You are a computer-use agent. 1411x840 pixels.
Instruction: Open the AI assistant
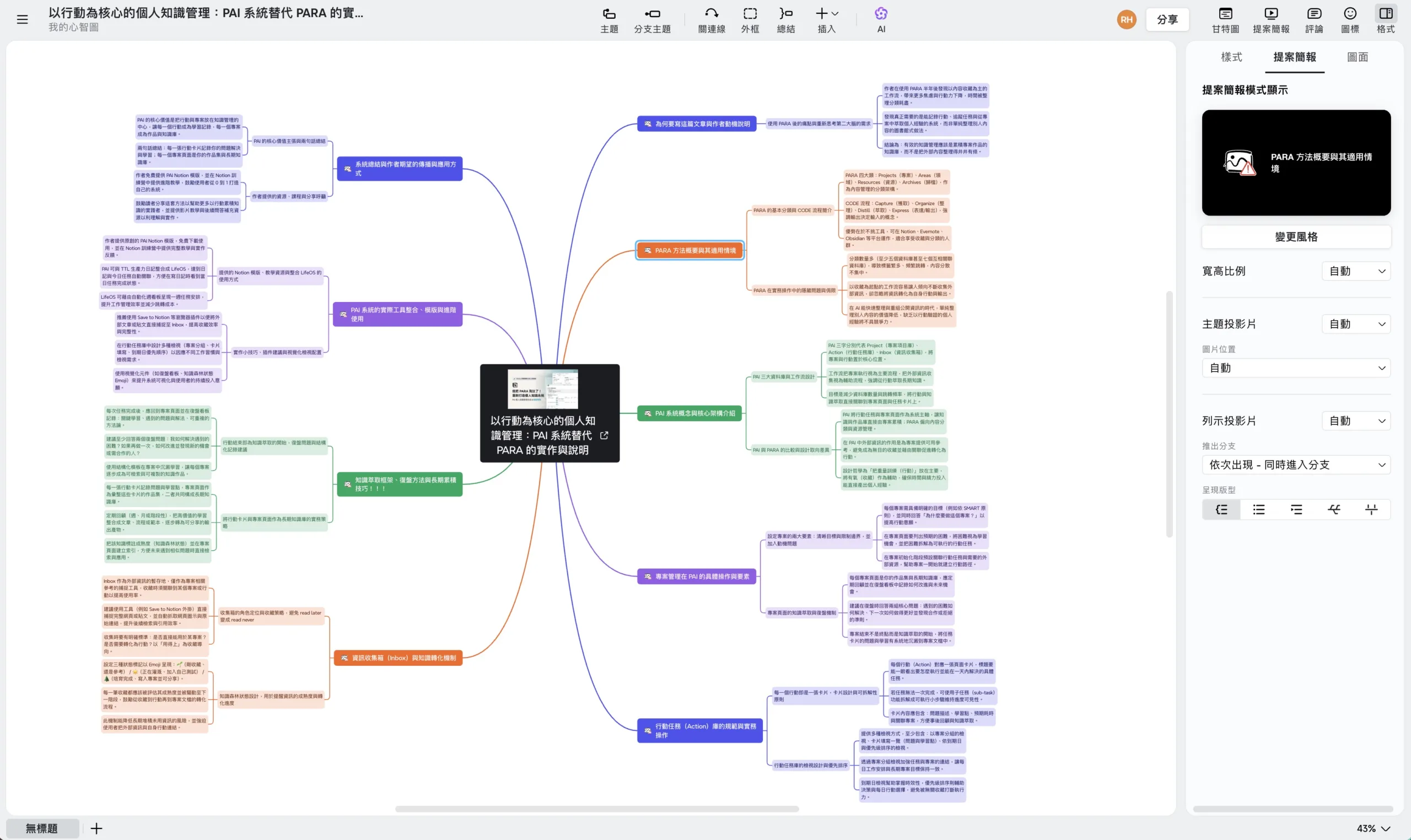point(881,19)
